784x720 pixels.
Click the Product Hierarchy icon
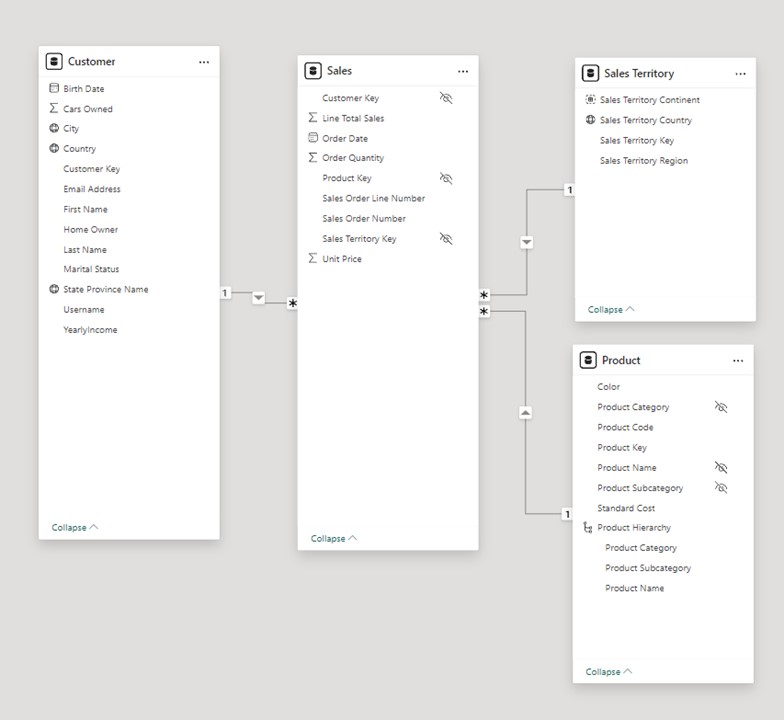588,528
